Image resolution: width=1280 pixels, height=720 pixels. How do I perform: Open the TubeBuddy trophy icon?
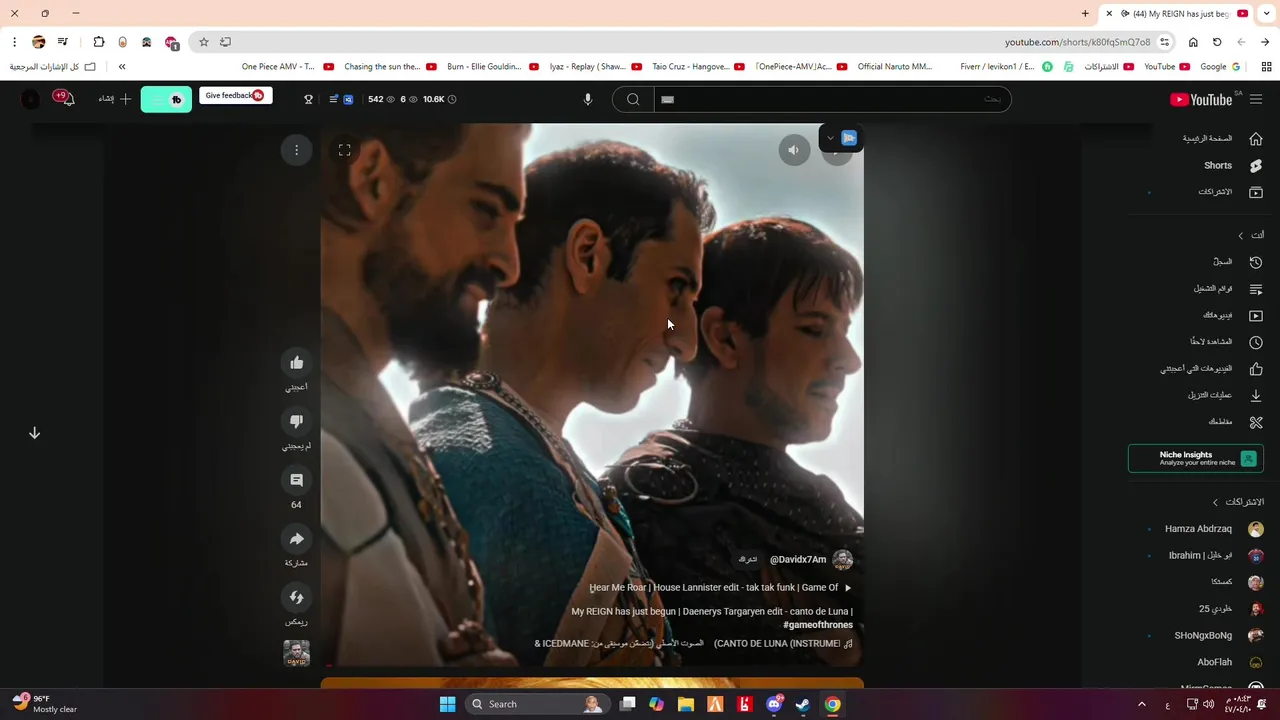click(308, 99)
